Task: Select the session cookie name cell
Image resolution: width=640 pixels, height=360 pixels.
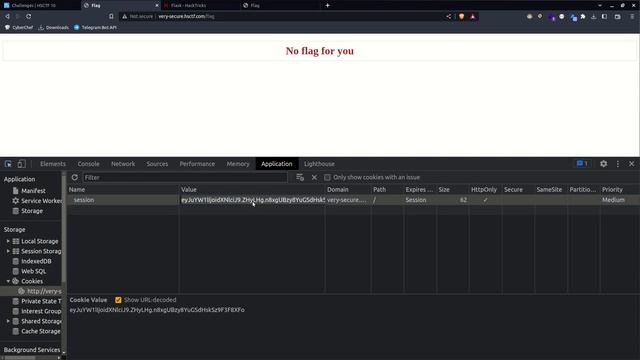Action: tap(123, 200)
